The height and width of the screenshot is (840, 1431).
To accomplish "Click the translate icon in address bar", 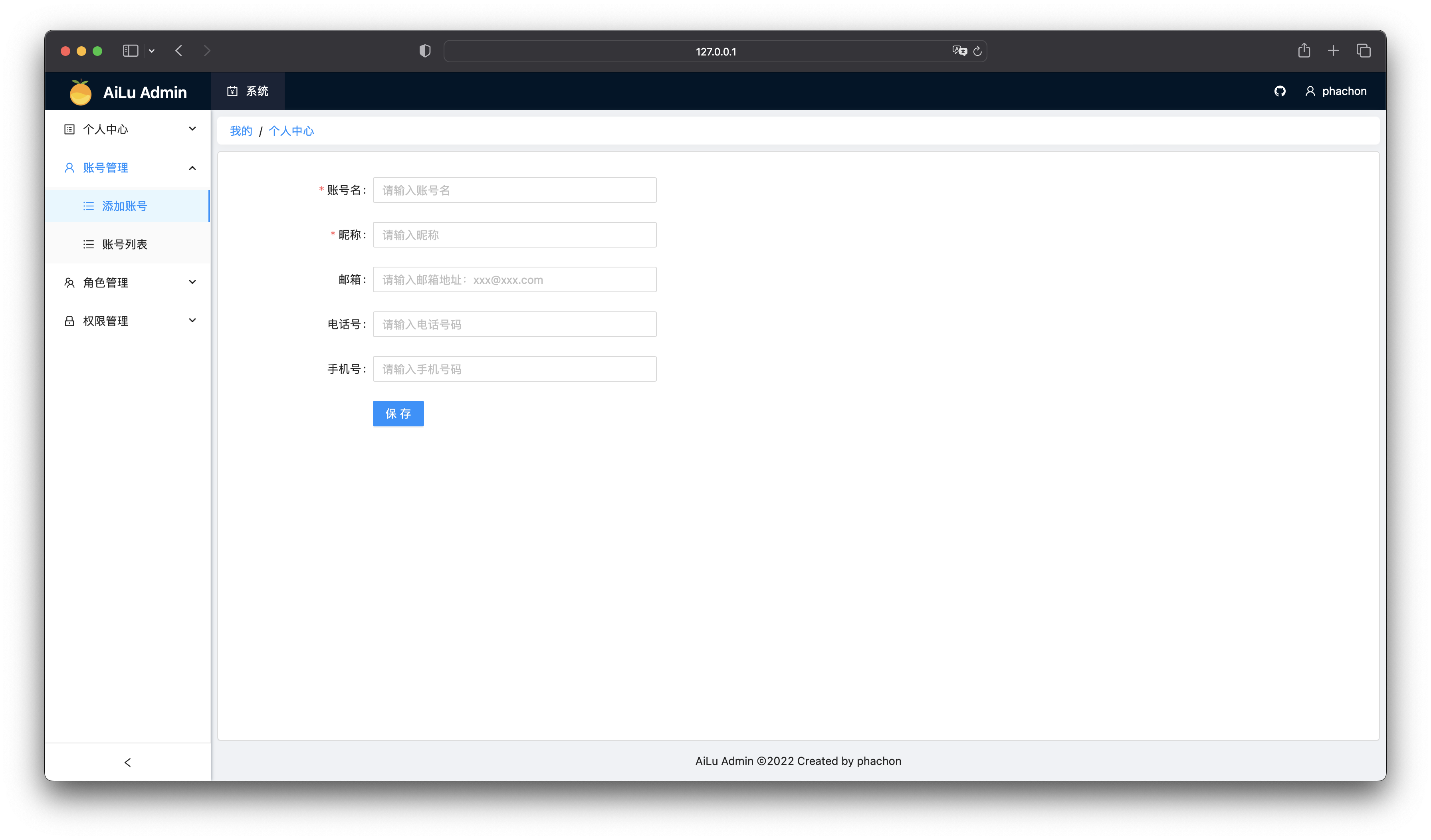I will 959,51.
